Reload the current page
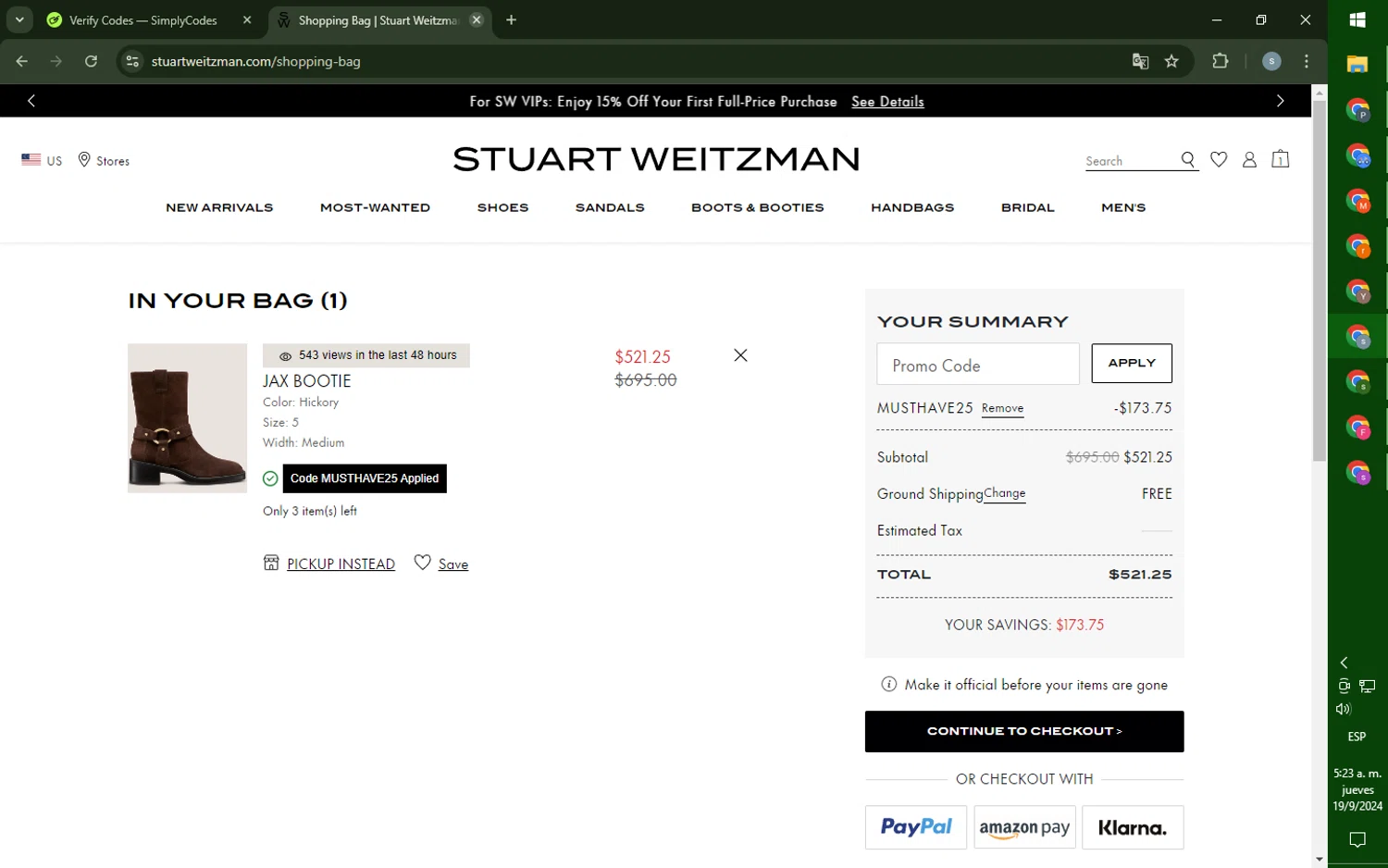Screen dimensions: 1388x868 pyautogui.click(x=91, y=61)
